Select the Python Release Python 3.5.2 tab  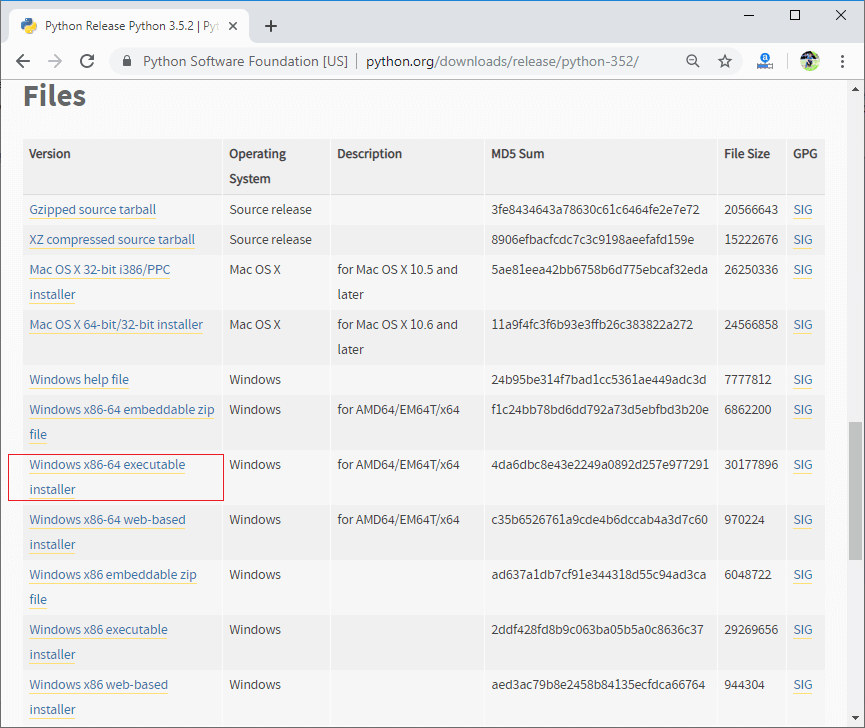(129, 26)
